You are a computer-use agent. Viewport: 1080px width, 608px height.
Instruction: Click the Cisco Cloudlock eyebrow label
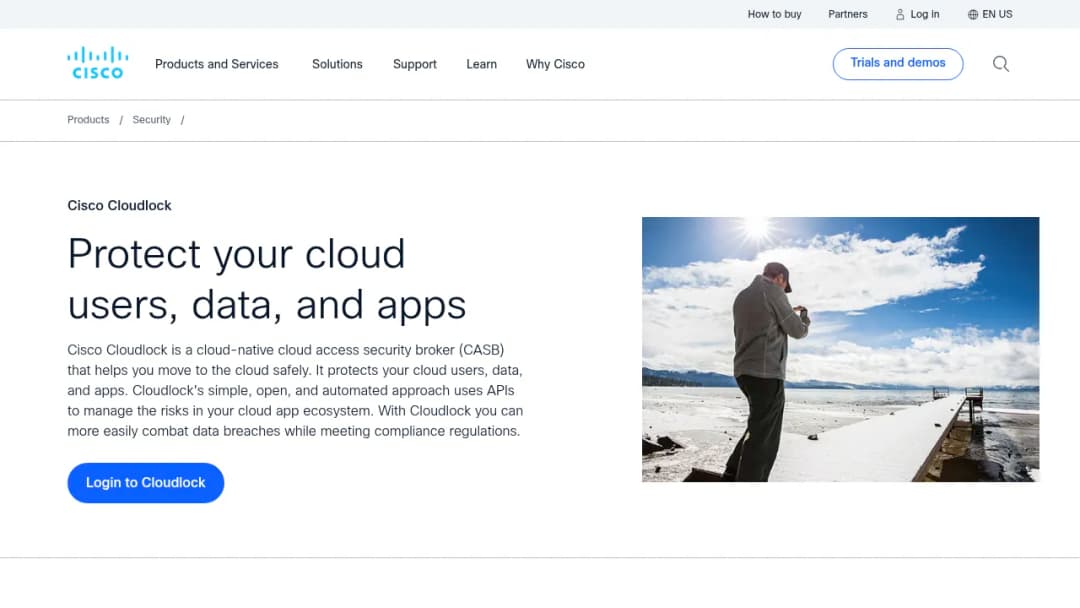coord(119,205)
